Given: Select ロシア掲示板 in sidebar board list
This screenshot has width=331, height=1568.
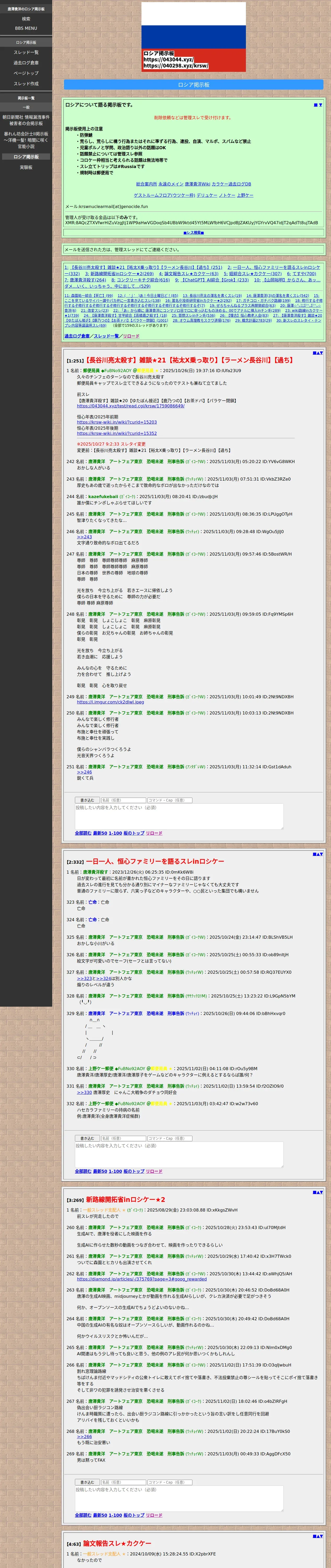Looking at the screenshot, I should (26, 157).
